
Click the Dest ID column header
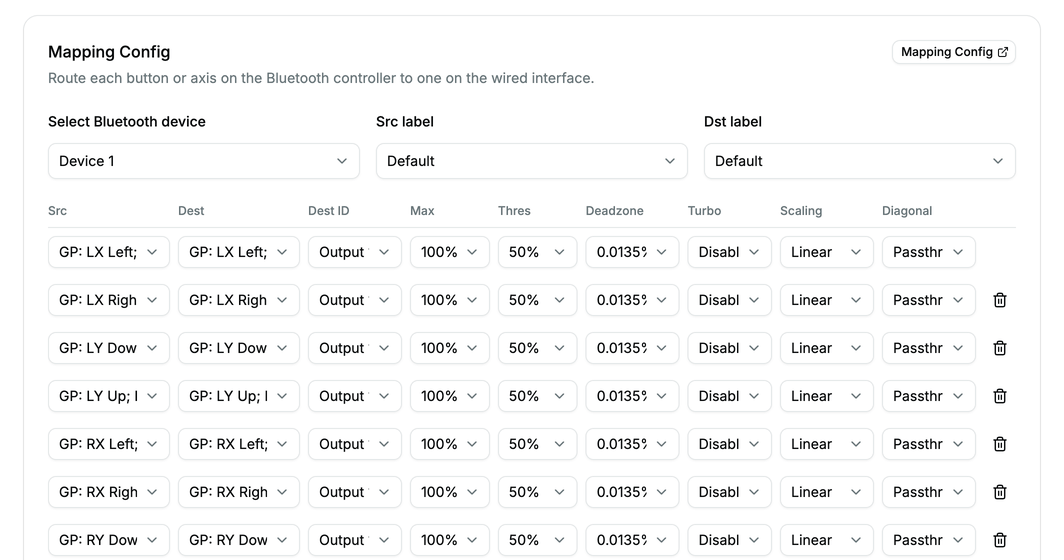tap(329, 211)
